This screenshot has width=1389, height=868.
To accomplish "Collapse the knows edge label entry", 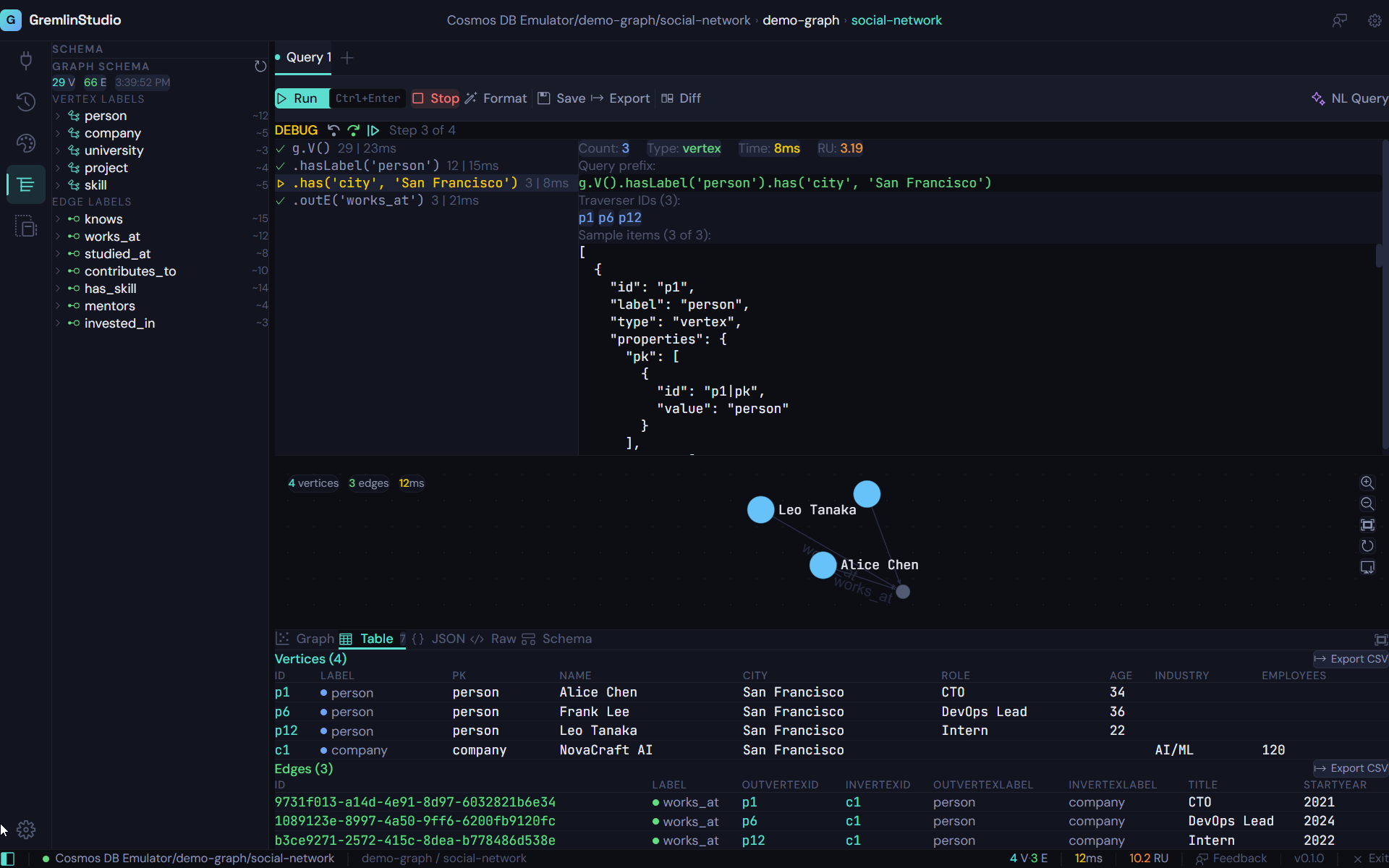I will 58,219.
